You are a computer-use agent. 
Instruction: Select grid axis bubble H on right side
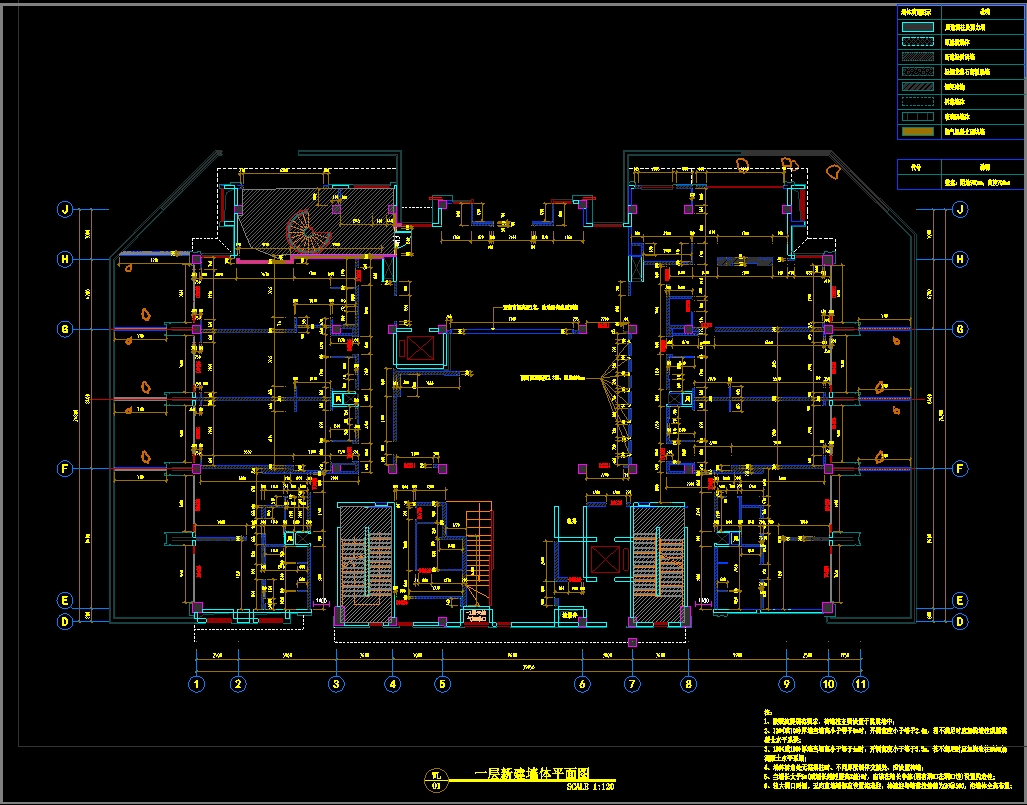pos(960,259)
